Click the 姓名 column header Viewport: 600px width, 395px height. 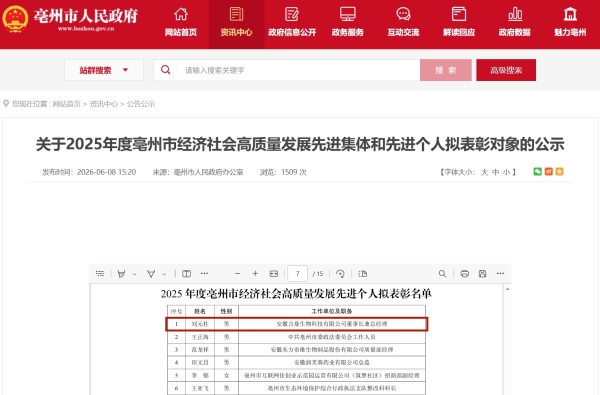click(200, 311)
